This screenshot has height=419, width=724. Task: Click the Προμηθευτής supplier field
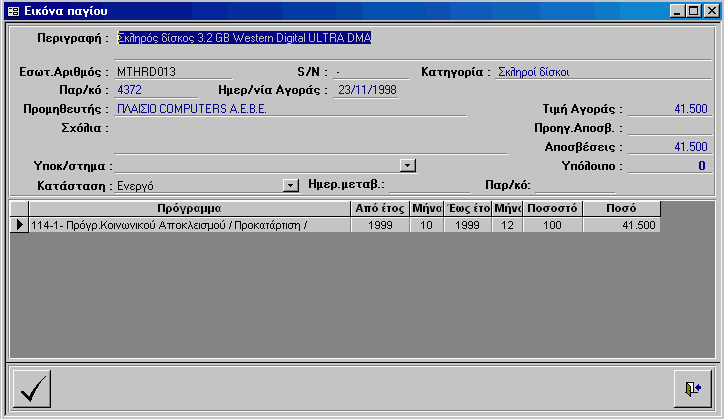(290, 109)
